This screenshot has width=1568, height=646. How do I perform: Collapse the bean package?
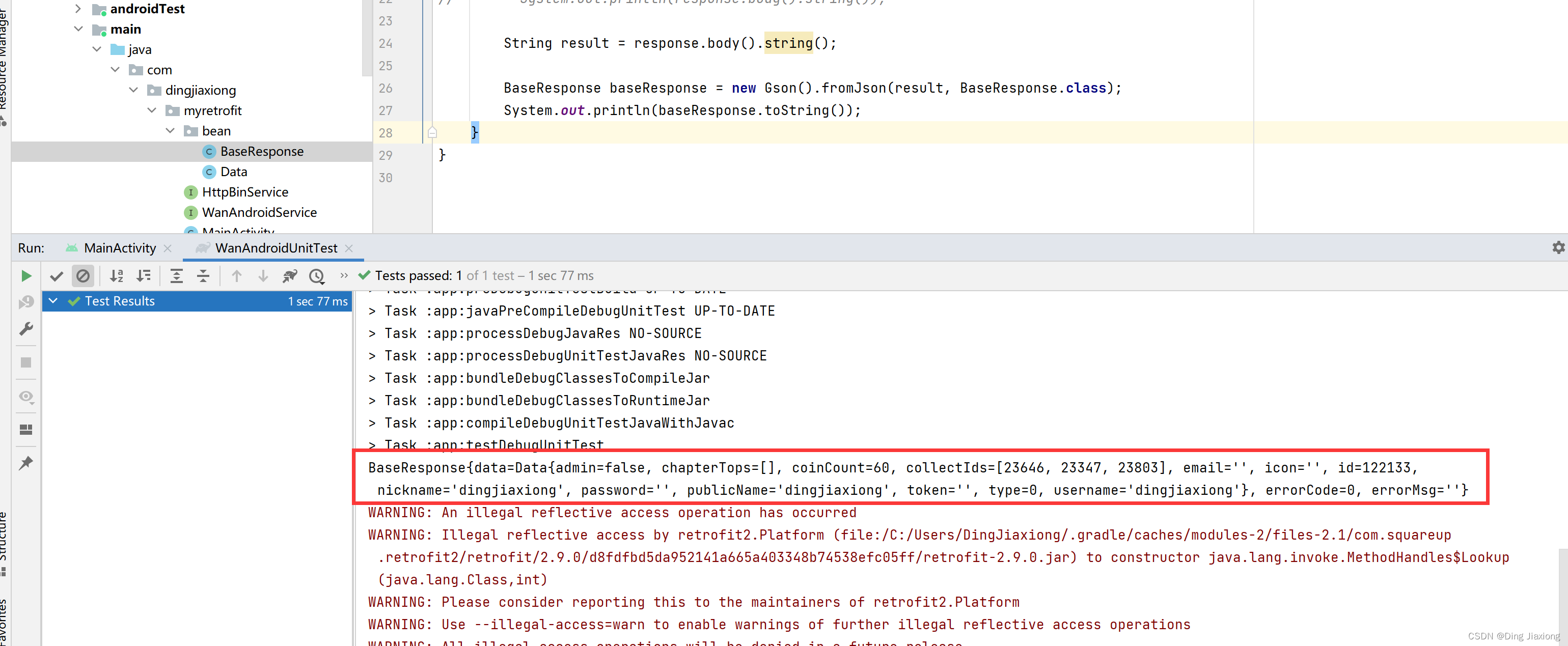point(170,130)
